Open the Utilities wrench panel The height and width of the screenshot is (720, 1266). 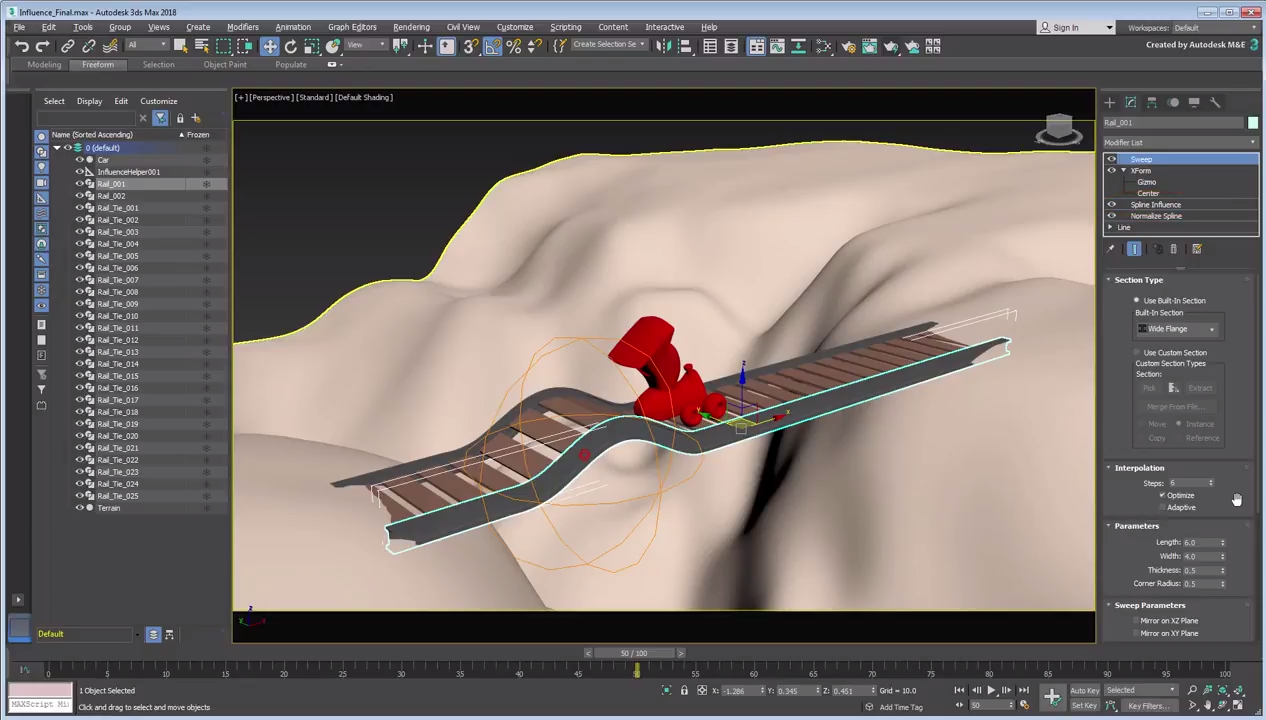(x=1215, y=102)
